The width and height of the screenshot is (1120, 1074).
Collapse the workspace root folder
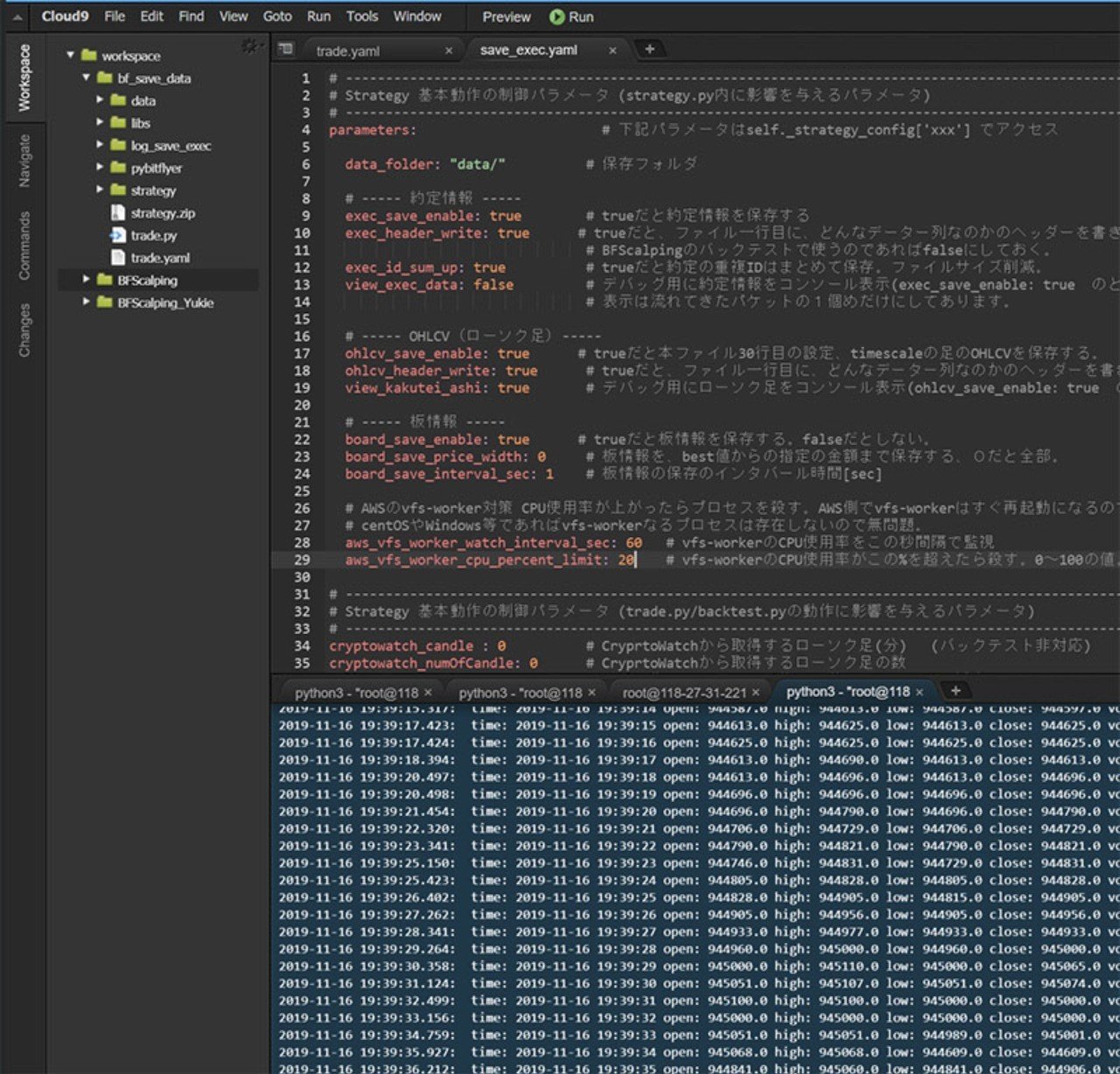pos(70,55)
